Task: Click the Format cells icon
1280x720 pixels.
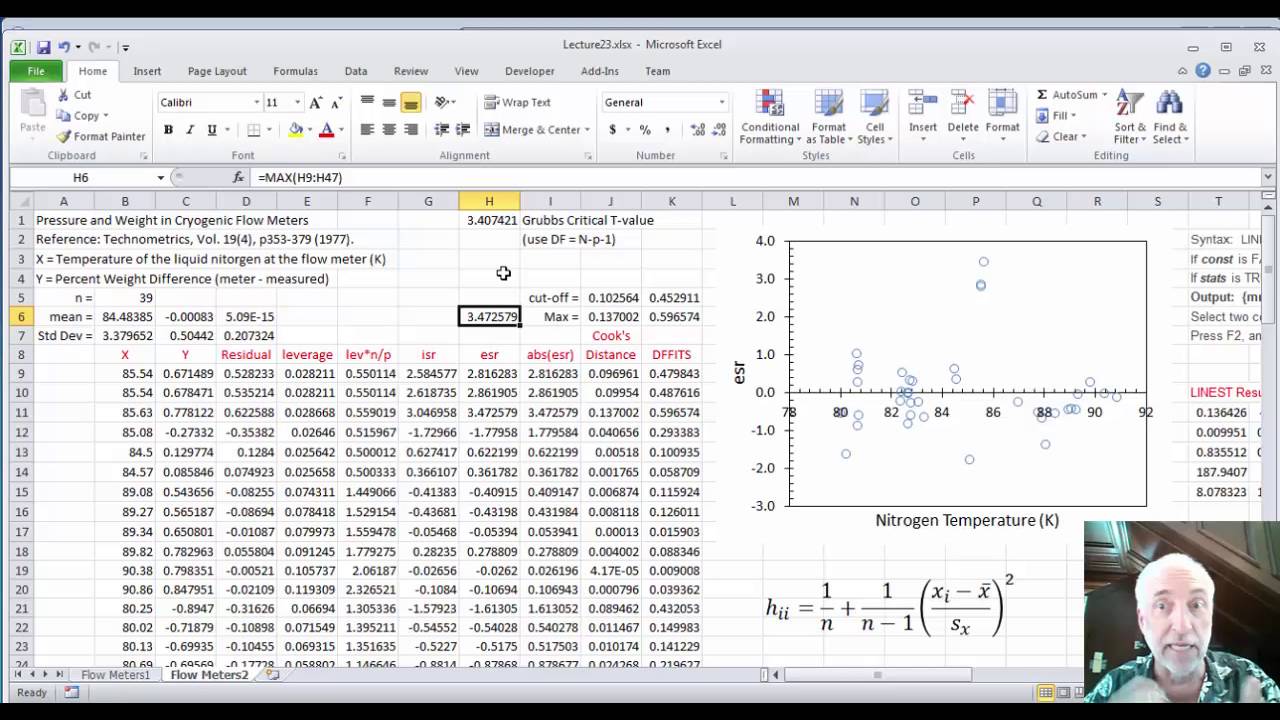Action: click(x=1002, y=104)
